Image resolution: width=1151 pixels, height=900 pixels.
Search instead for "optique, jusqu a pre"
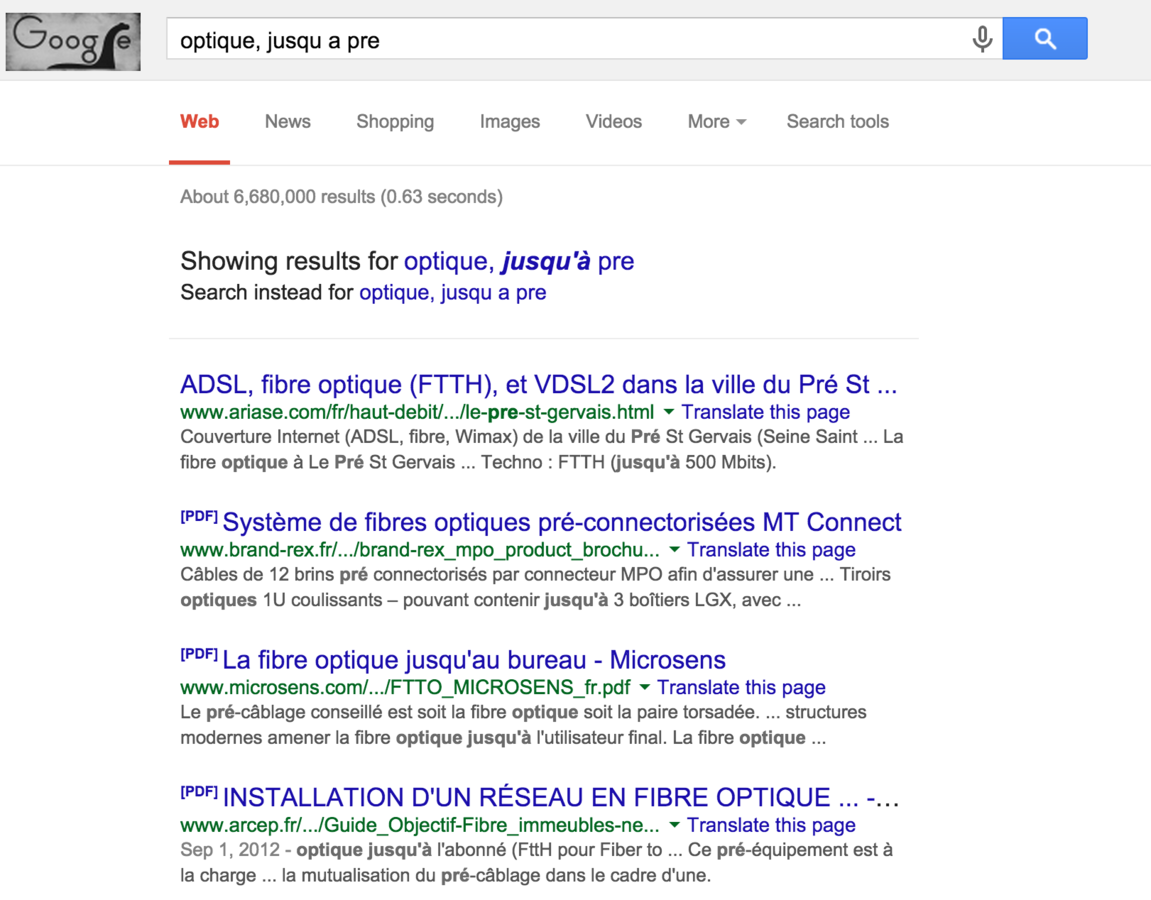pos(453,292)
